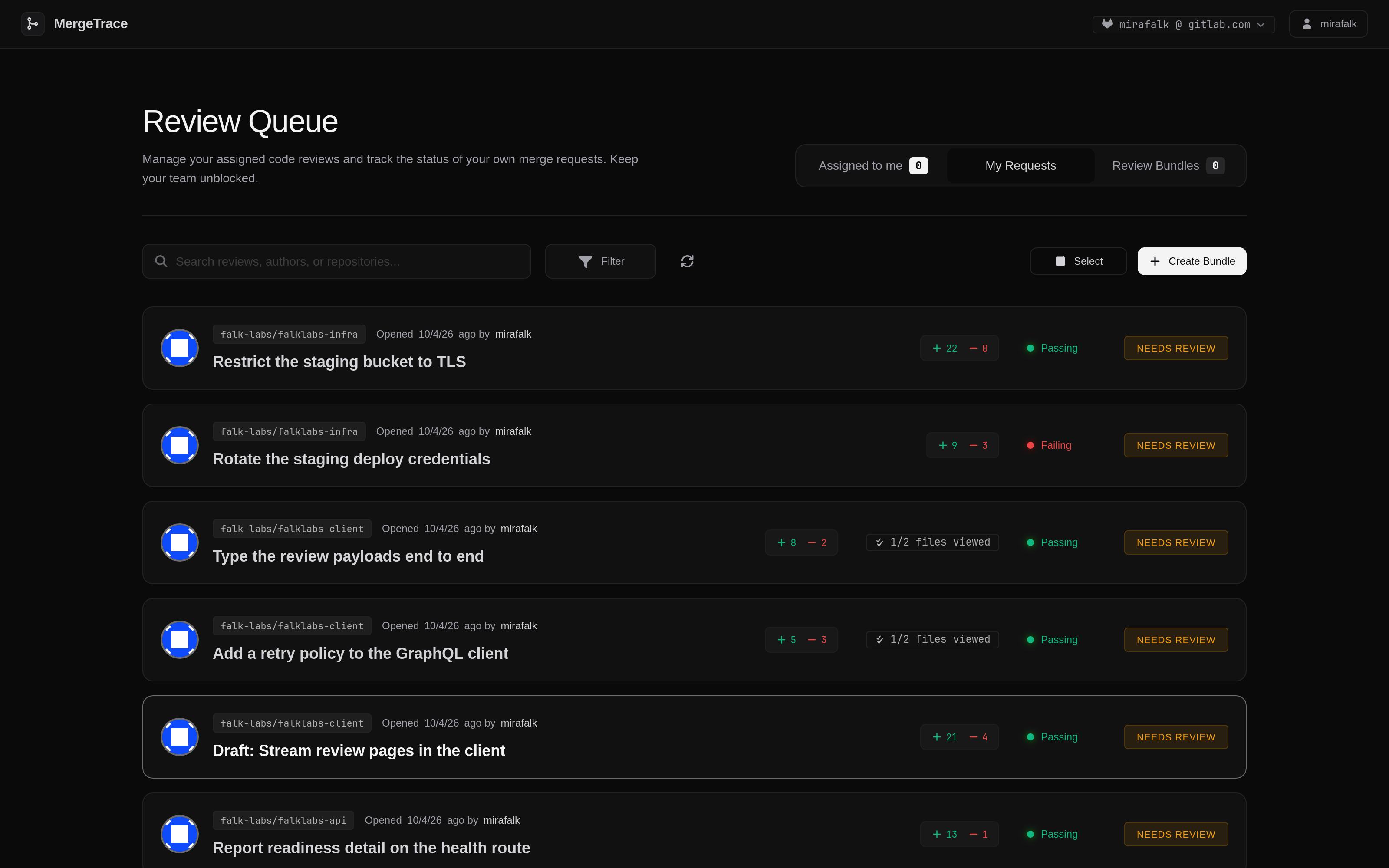Click author mirafalk on Restrict staging bucket row
Viewport: 1389px width, 868px height.
[x=513, y=334]
